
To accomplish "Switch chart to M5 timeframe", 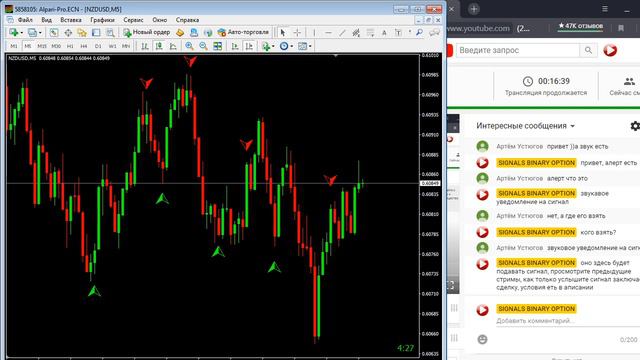I will (28, 46).
